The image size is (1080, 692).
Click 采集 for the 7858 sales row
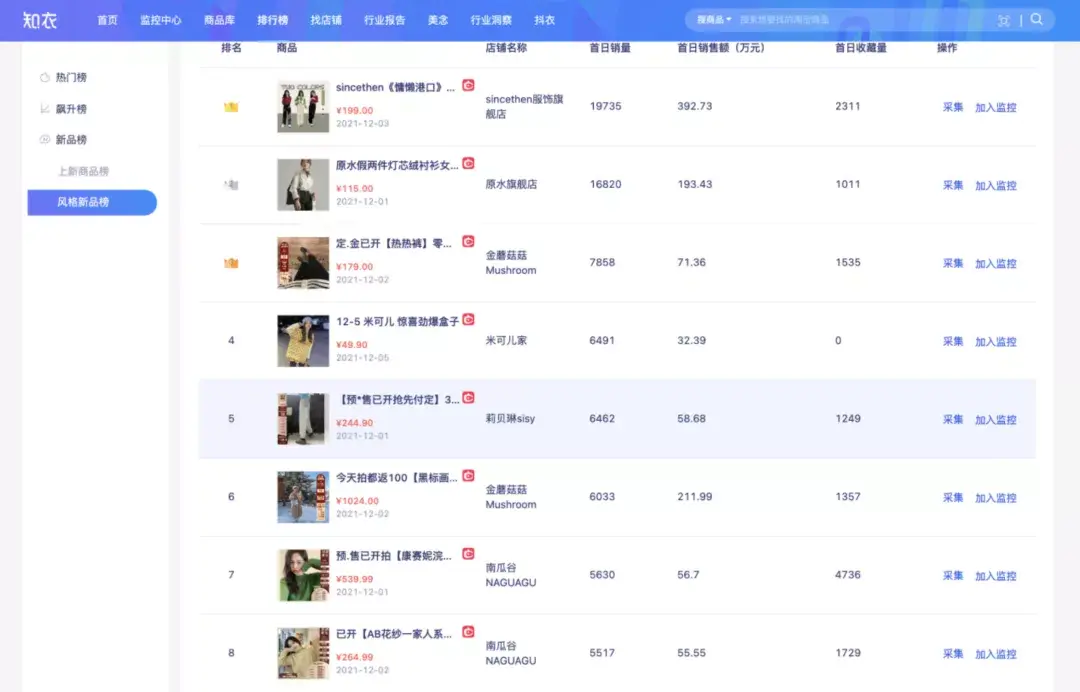tap(953, 263)
